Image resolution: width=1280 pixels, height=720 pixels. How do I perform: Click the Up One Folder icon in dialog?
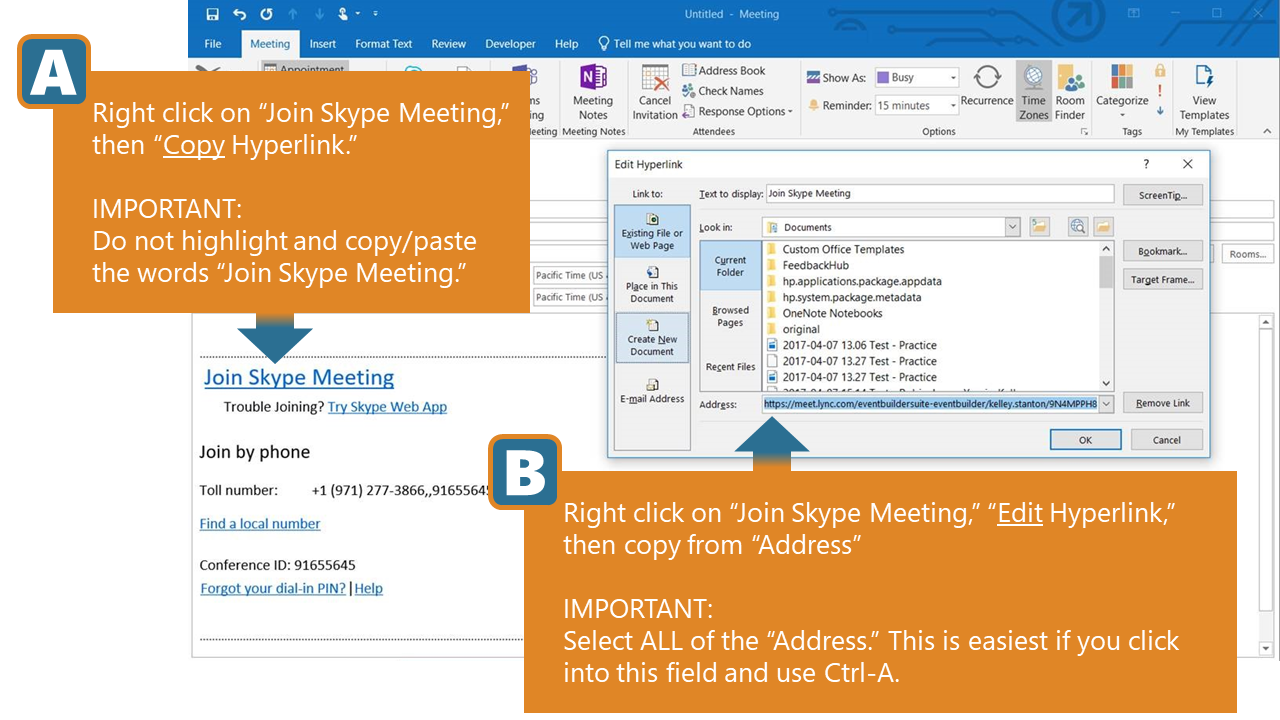1040,227
